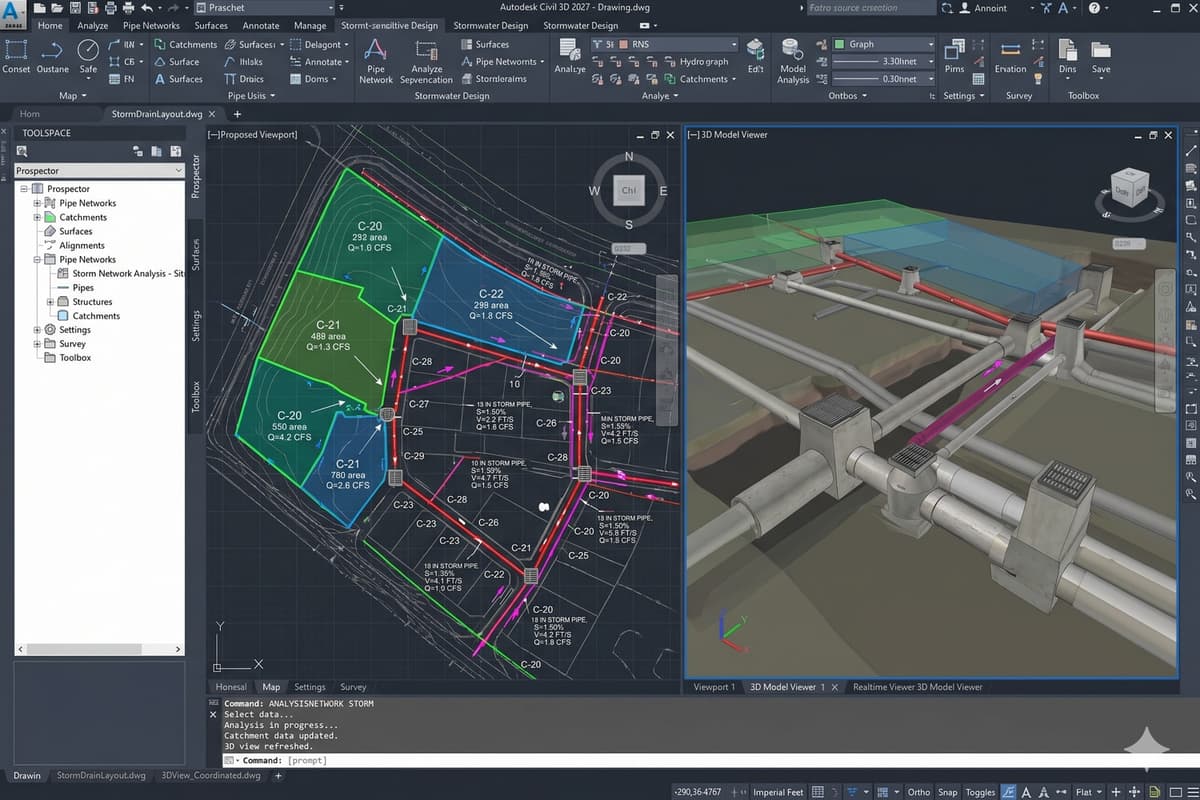Switch to the Annotate ribbon tab
Screen dimensions: 1200x800
pyautogui.click(x=260, y=25)
